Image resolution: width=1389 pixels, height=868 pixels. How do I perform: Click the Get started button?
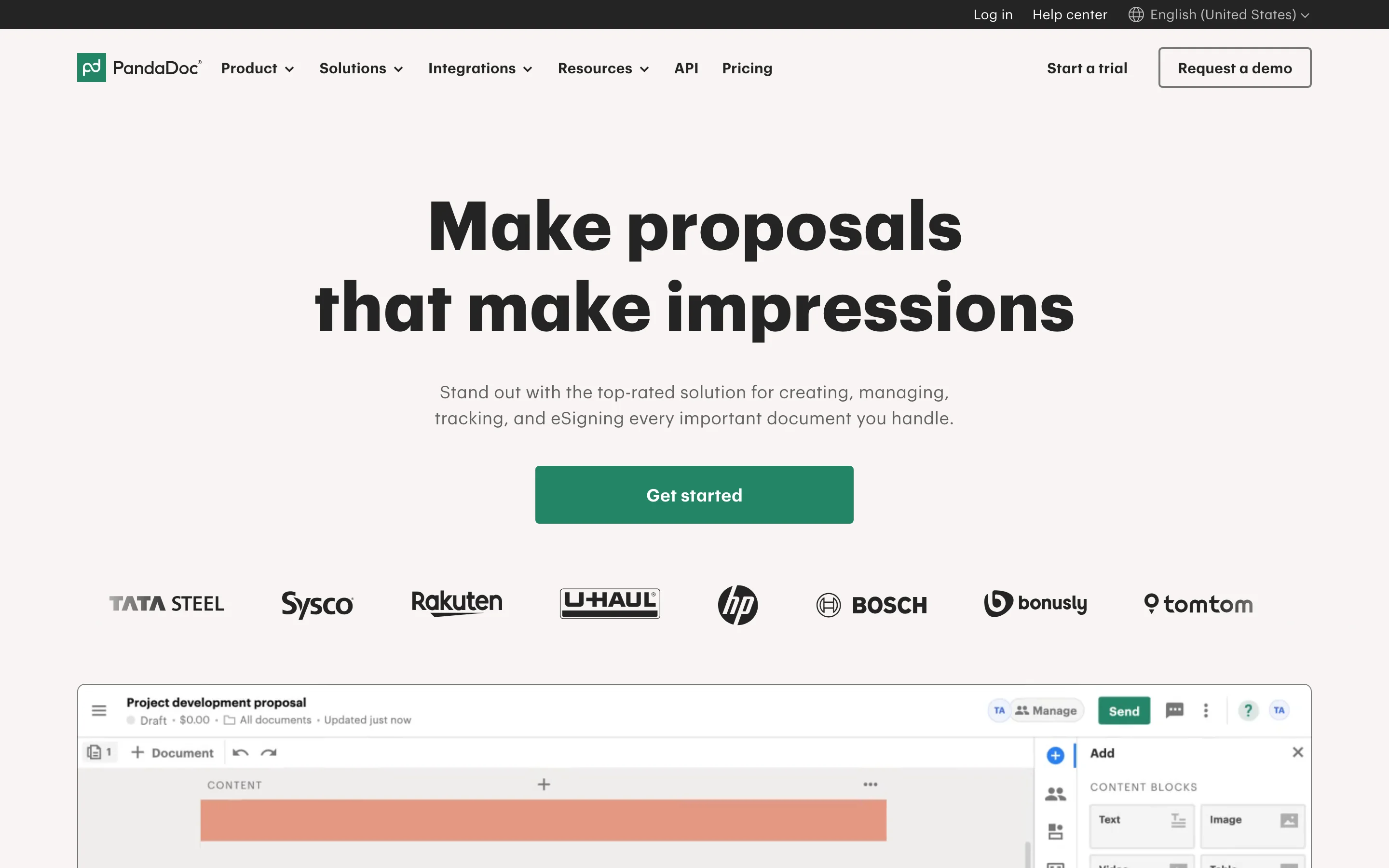click(694, 495)
